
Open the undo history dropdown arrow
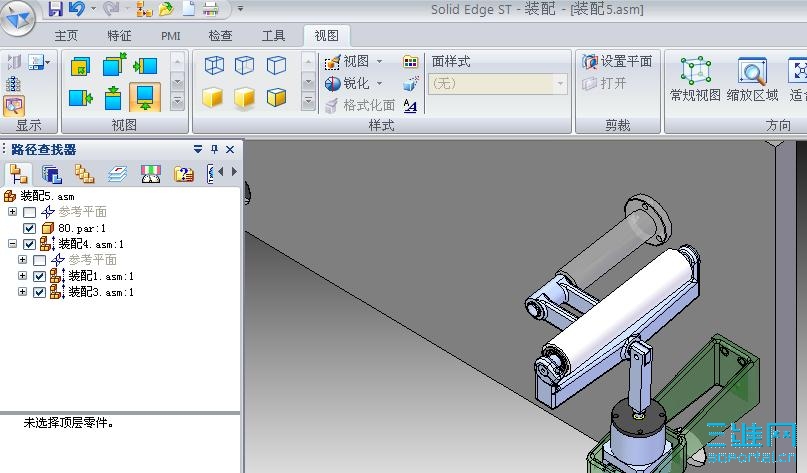pos(93,9)
